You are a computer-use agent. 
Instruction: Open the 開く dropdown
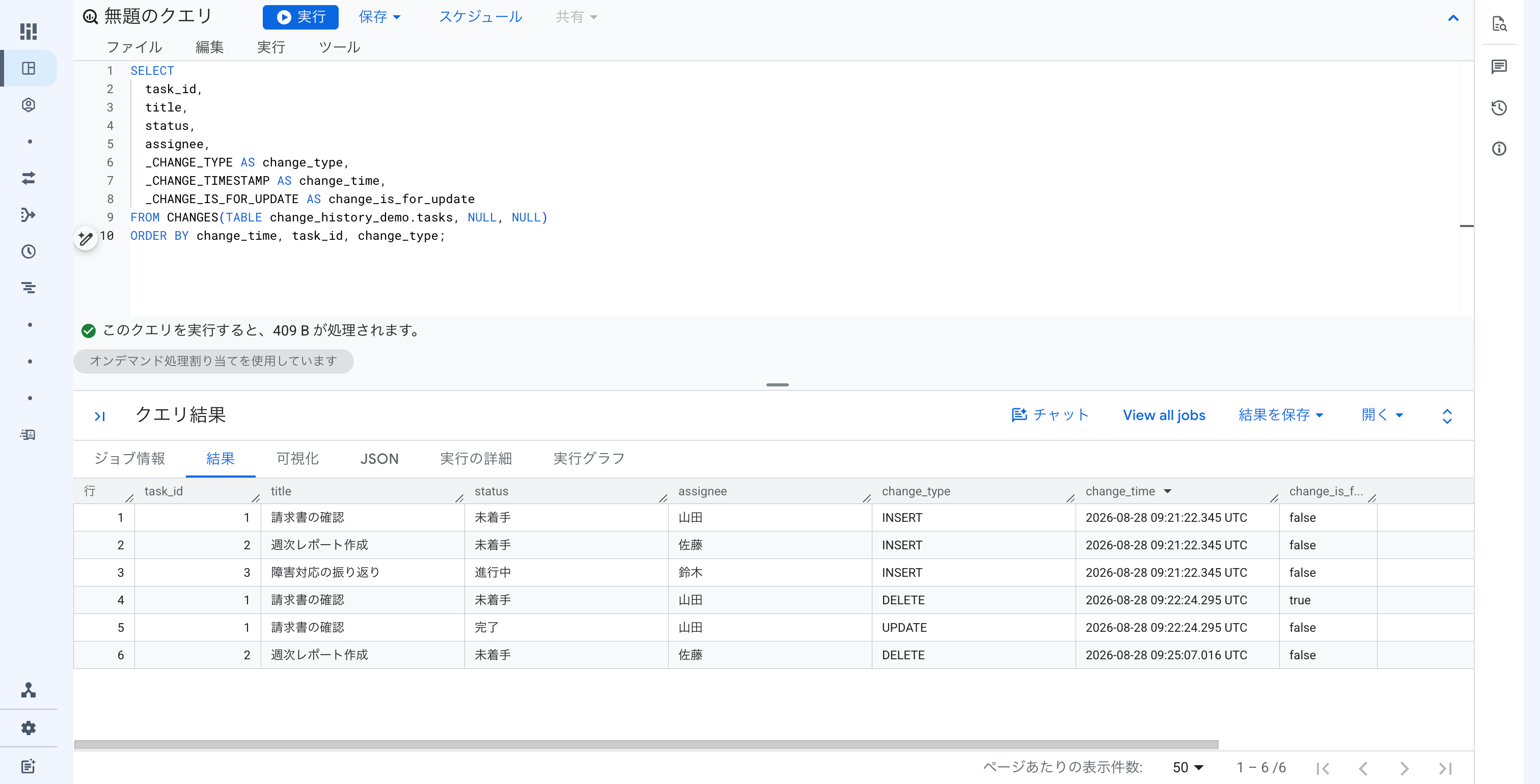(1382, 415)
